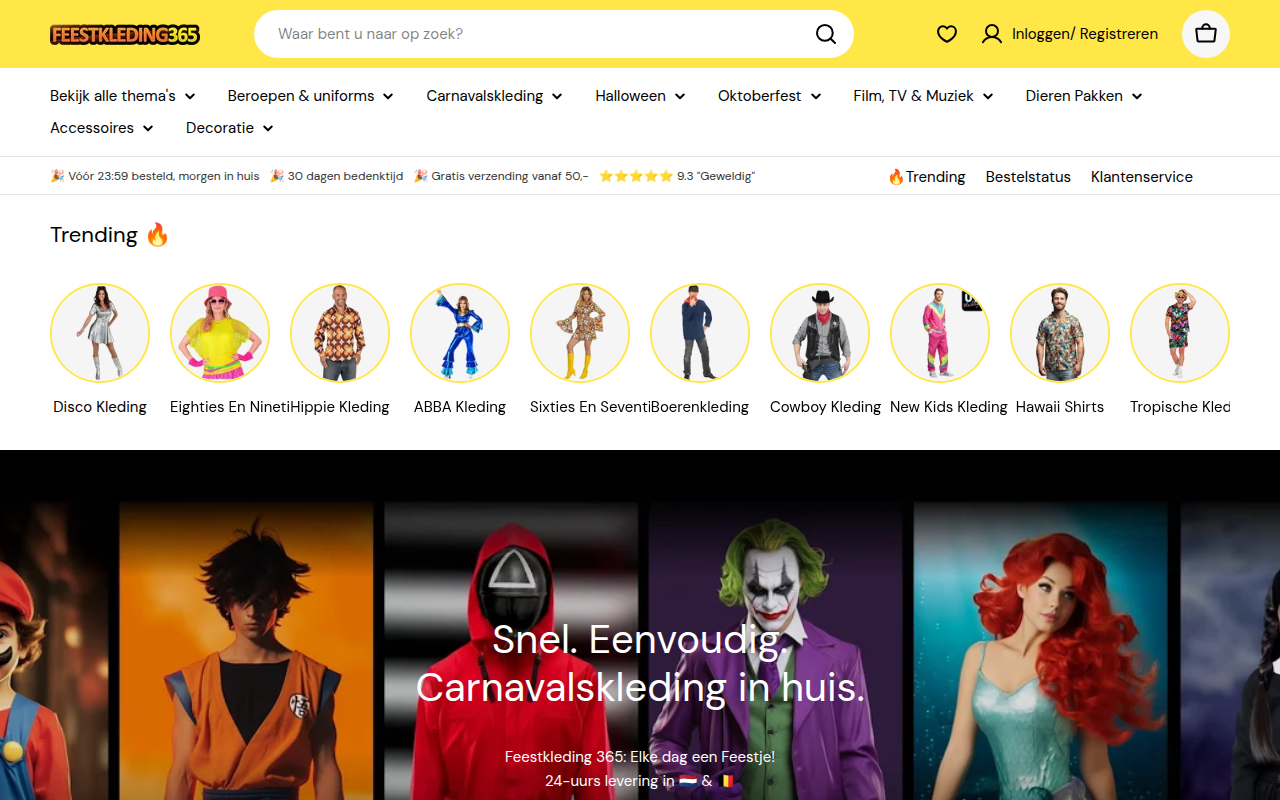Open the Bestelstatus page
This screenshot has width=1280, height=800.
pos(1028,177)
